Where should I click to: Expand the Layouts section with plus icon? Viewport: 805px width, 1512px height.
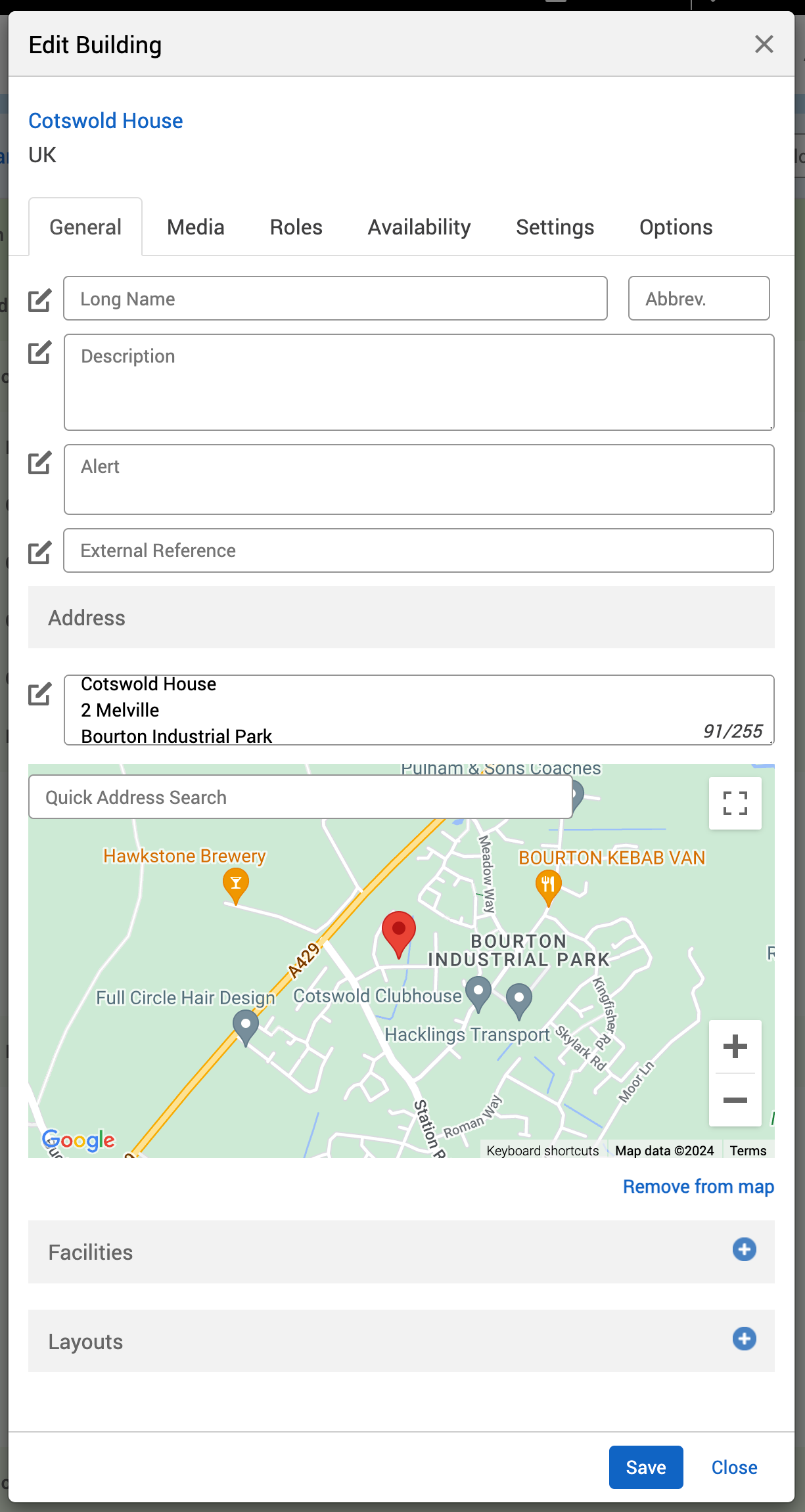744,1339
